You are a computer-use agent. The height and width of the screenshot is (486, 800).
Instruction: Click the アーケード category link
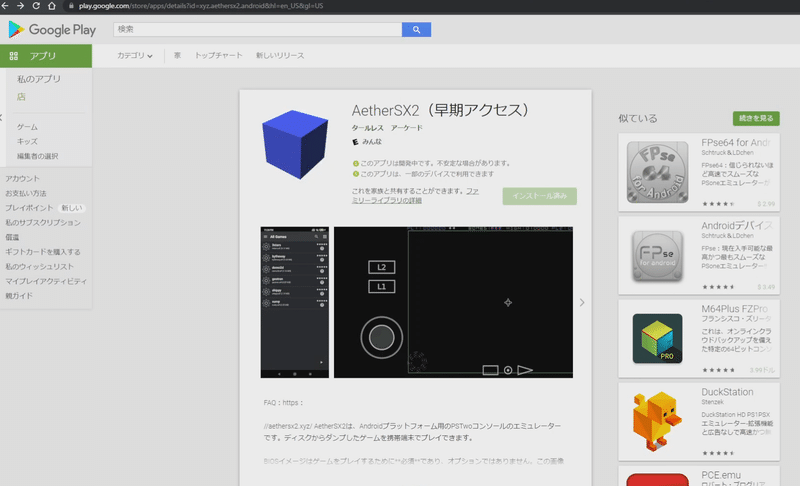(407, 128)
